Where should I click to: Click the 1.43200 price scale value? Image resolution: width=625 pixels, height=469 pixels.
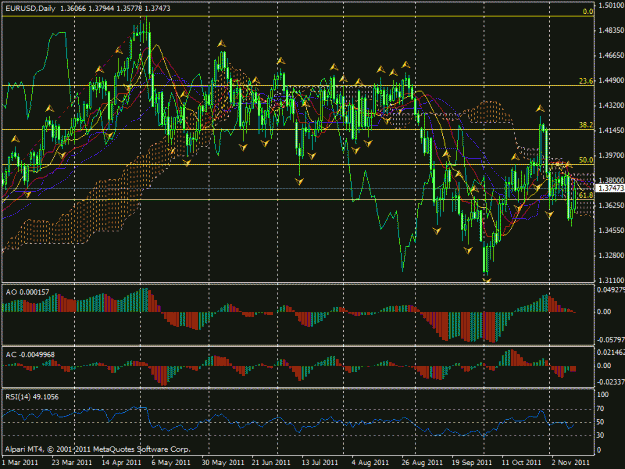pyautogui.click(x=611, y=105)
